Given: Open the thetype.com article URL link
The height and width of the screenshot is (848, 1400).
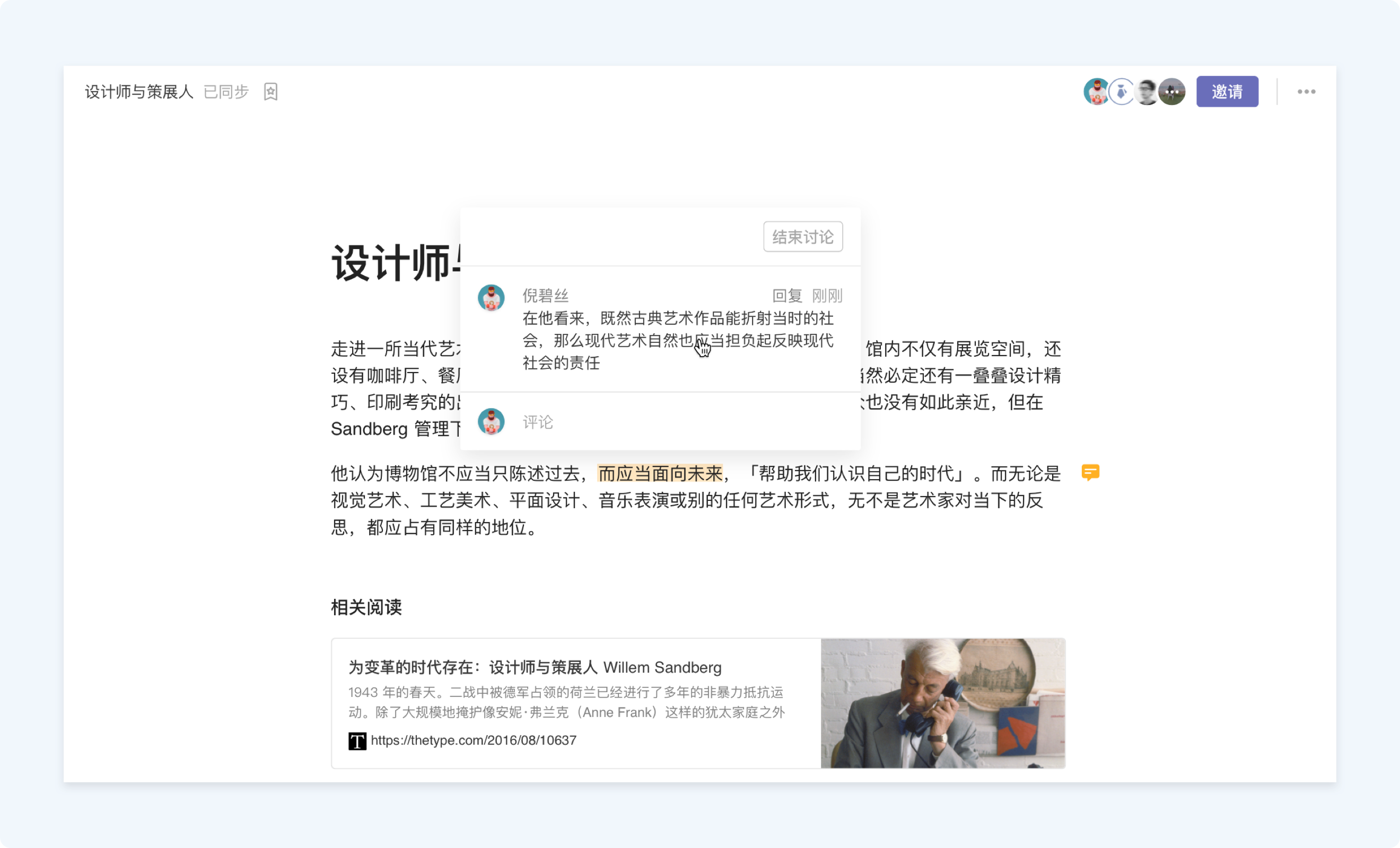Looking at the screenshot, I should pos(473,740).
